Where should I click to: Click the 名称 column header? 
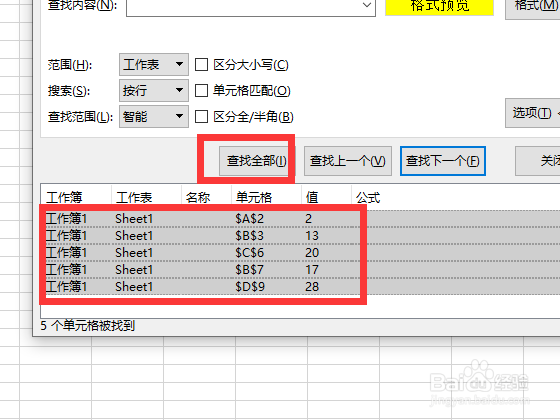(x=206, y=197)
